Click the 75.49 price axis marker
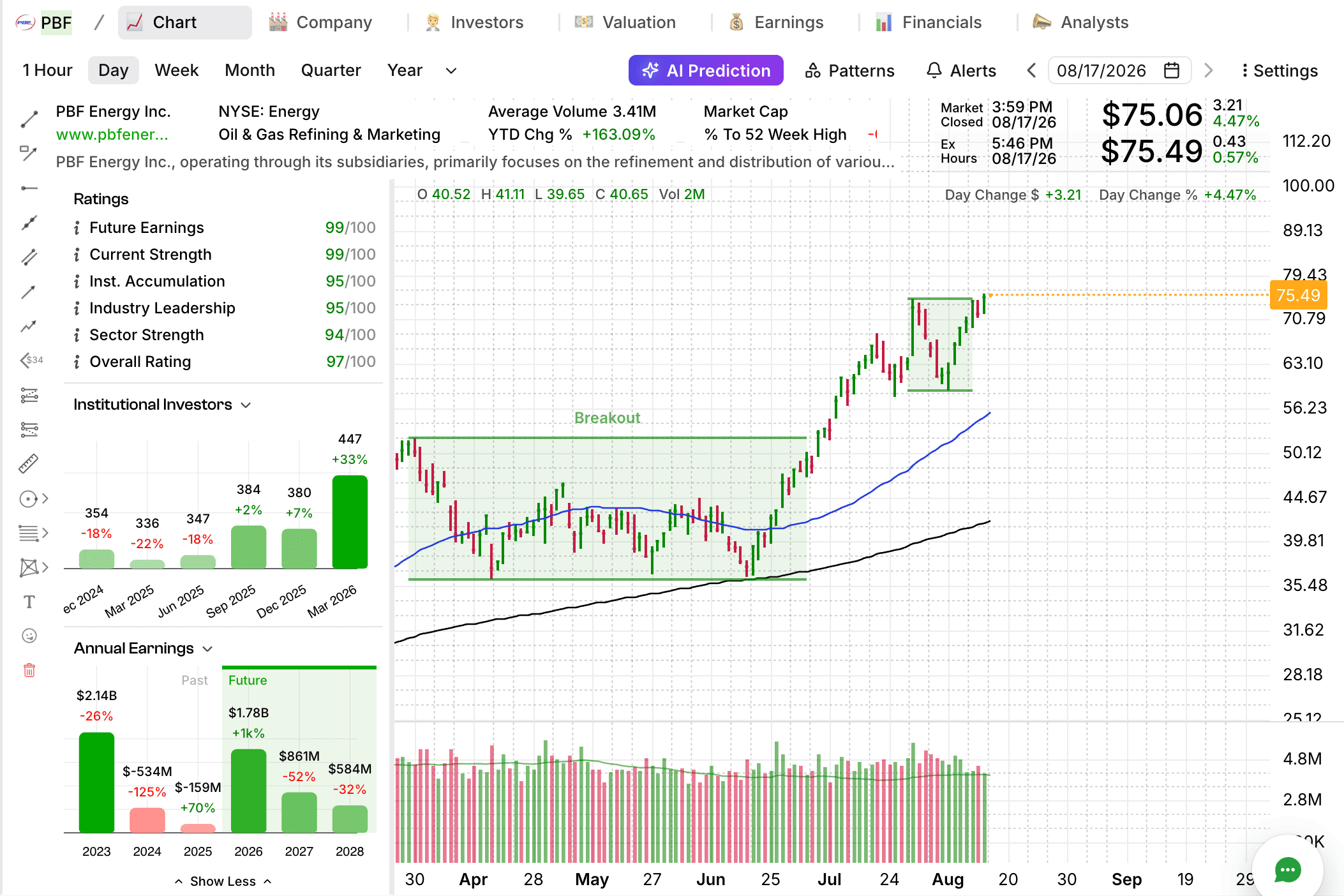Image resolution: width=1344 pixels, height=896 pixels. coord(1299,295)
